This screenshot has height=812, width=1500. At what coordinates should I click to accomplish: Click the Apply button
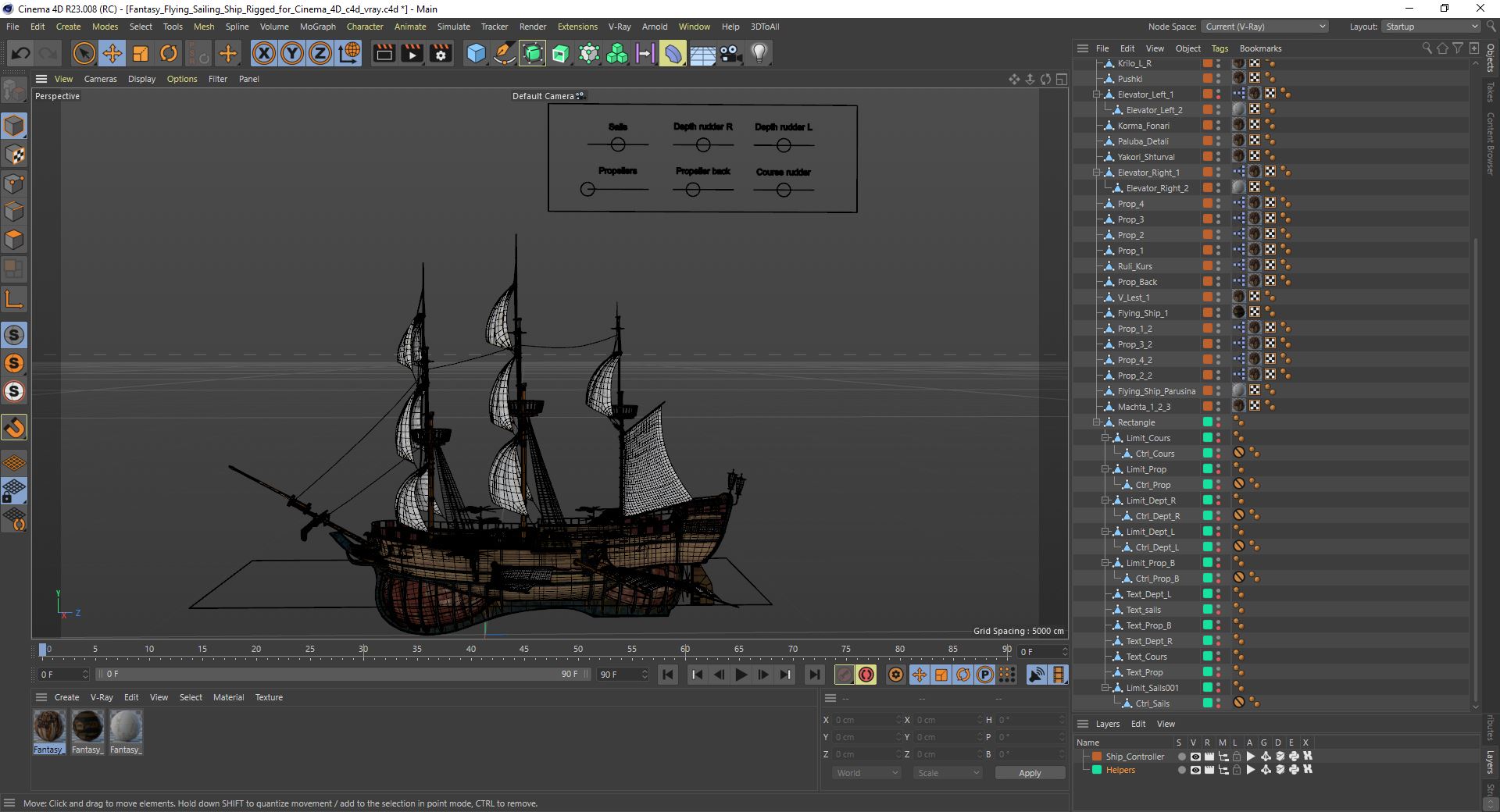[x=1030, y=773]
